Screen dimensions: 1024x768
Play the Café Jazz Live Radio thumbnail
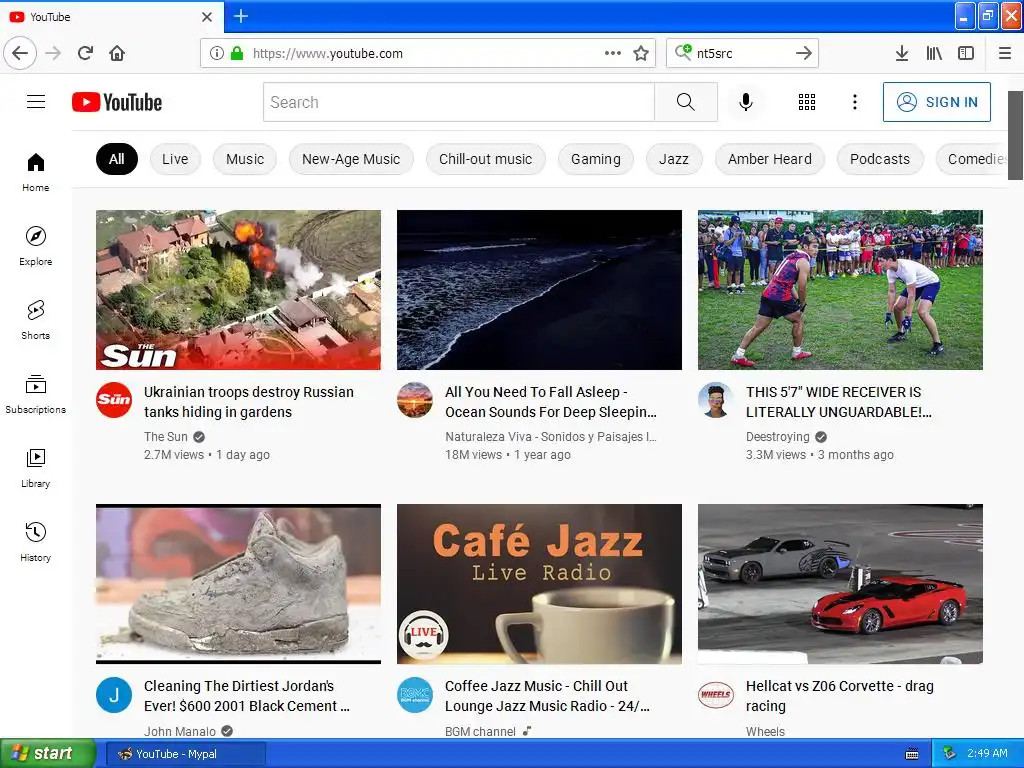(x=539, y=584)
